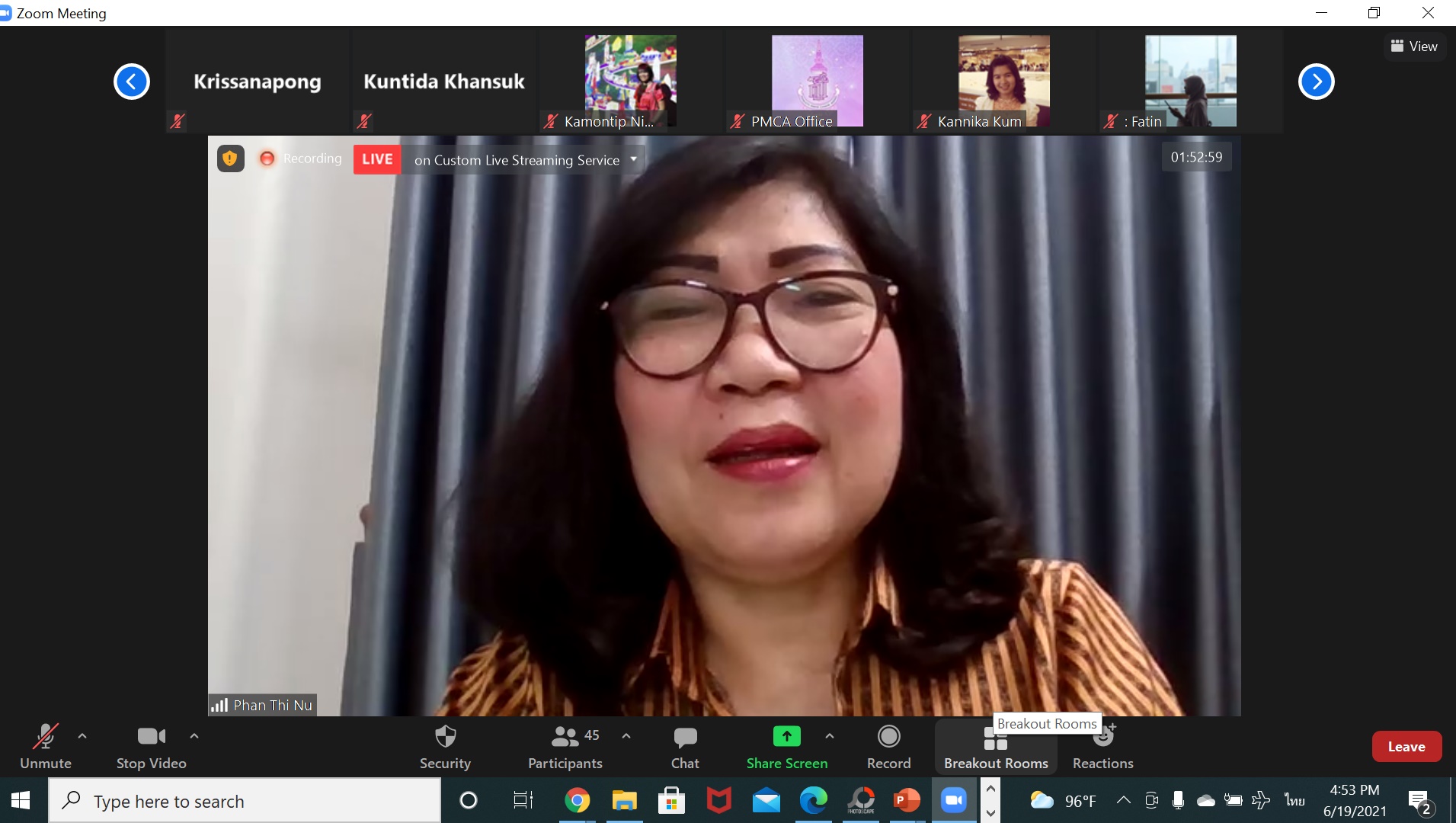Click the Zoom icon on the taskbar

(954, 800)
